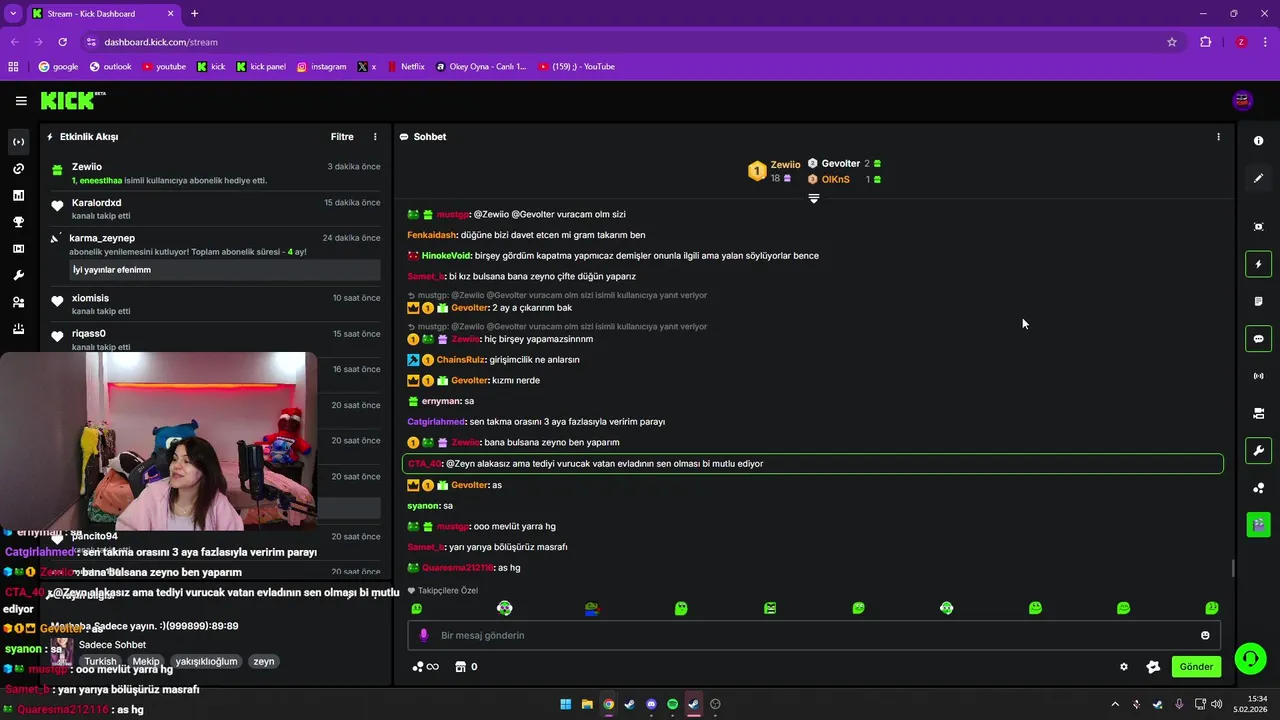Open the instagram bookmark
The height and width of the screenshot is (720, 1280).
[x=321, y=67]
